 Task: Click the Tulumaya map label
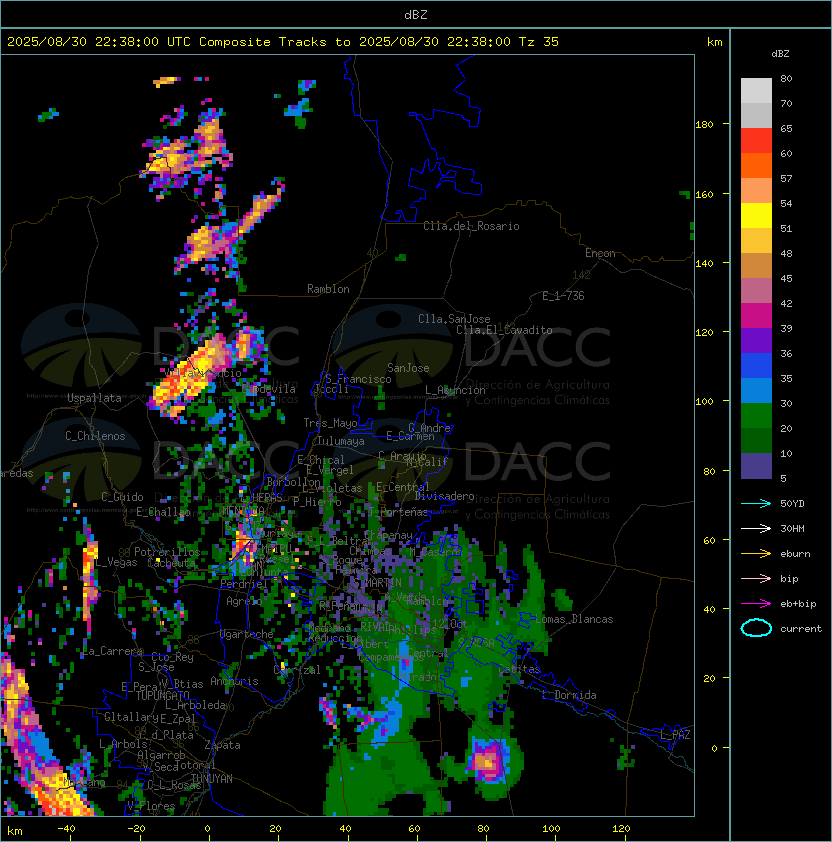point(341,441)
